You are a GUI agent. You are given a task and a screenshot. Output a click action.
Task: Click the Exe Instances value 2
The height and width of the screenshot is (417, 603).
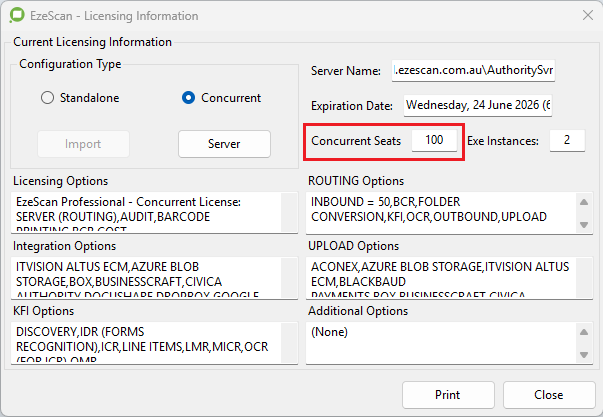click(x=567, y=140)
